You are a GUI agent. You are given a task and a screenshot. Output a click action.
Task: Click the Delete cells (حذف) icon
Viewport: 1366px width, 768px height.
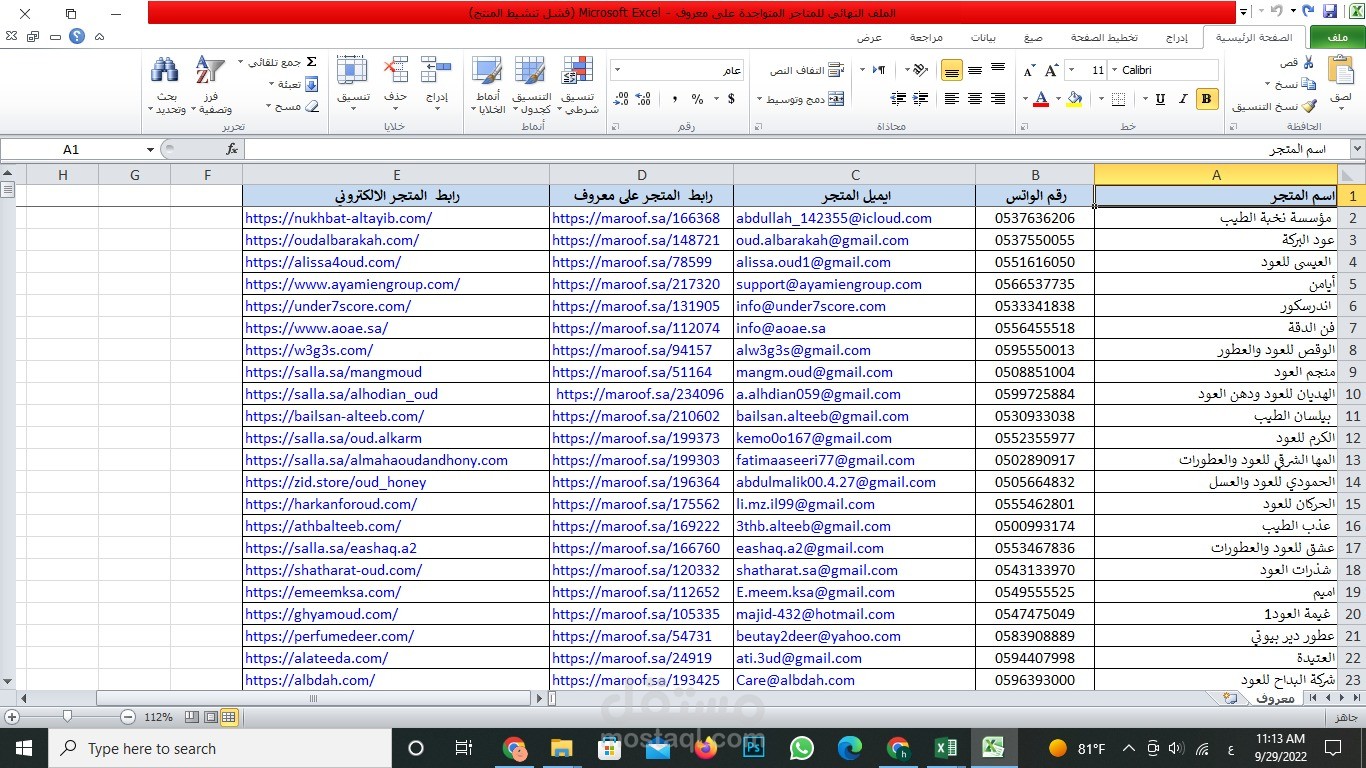(395, 71)
